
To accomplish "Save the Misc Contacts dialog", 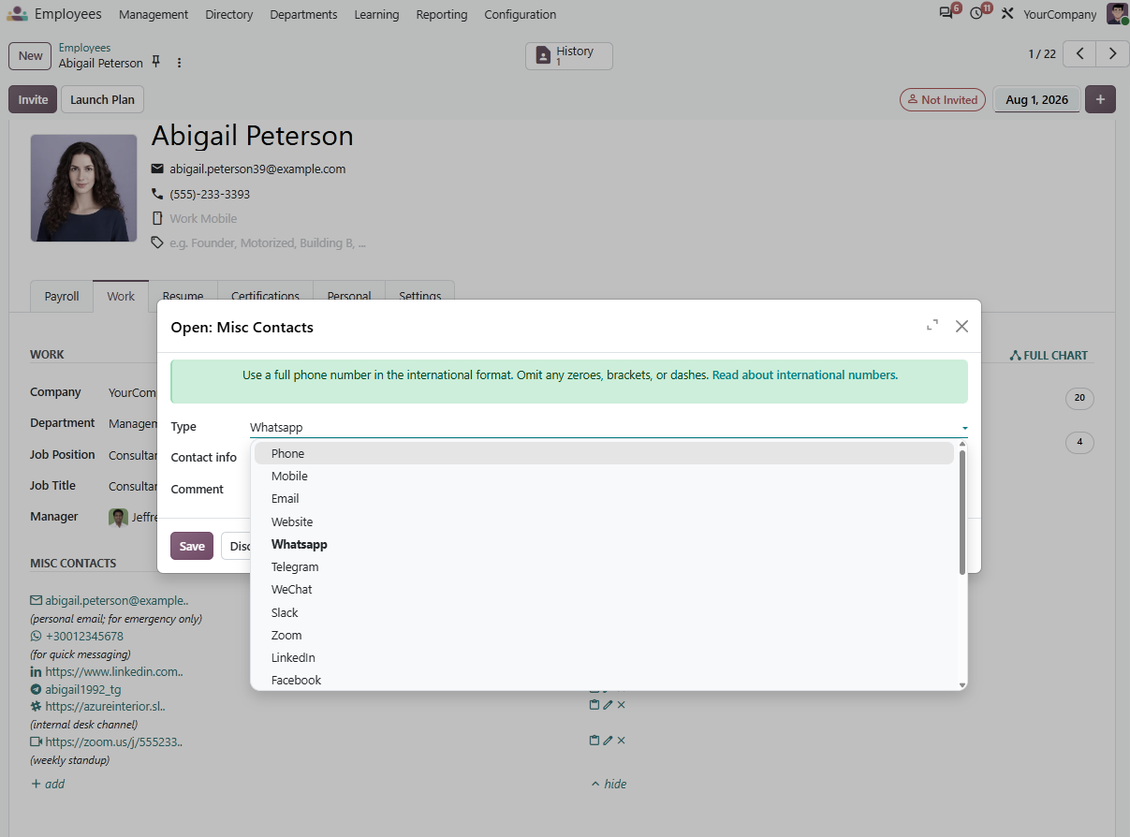I will 192,546.
